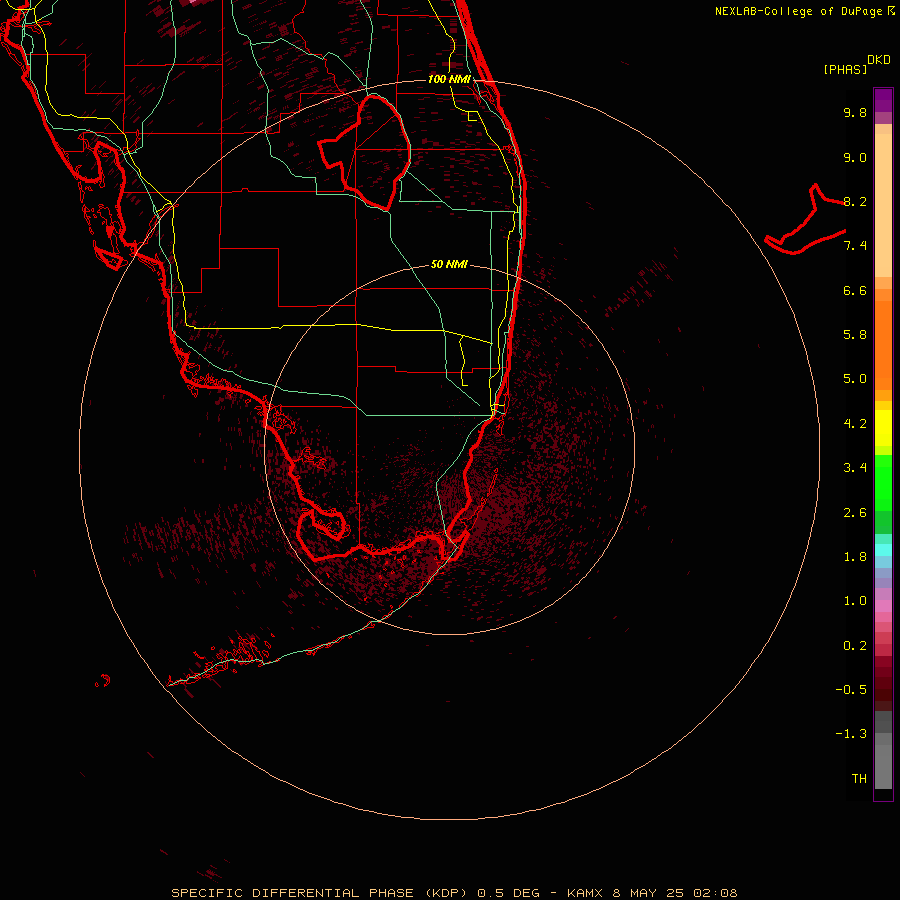The width and height of the screenshot is (900, 900).
Task: Click the 5.8 scale value
Action: pos(855,335)
